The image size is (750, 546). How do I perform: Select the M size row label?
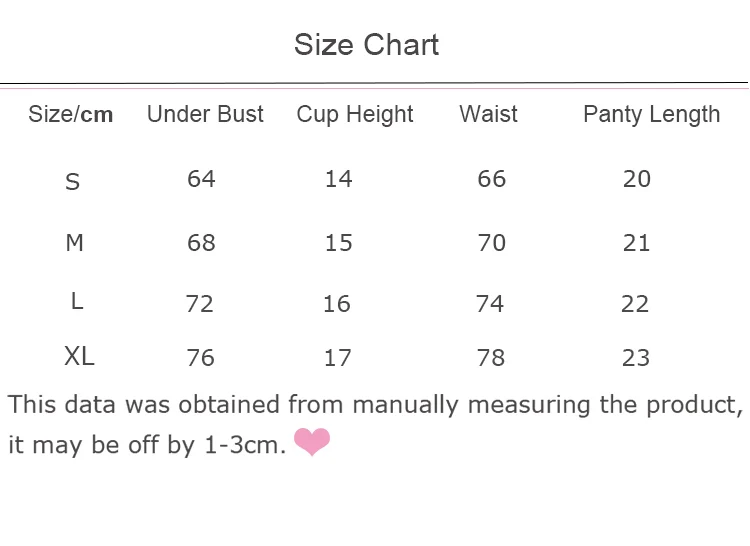point(75,242)
